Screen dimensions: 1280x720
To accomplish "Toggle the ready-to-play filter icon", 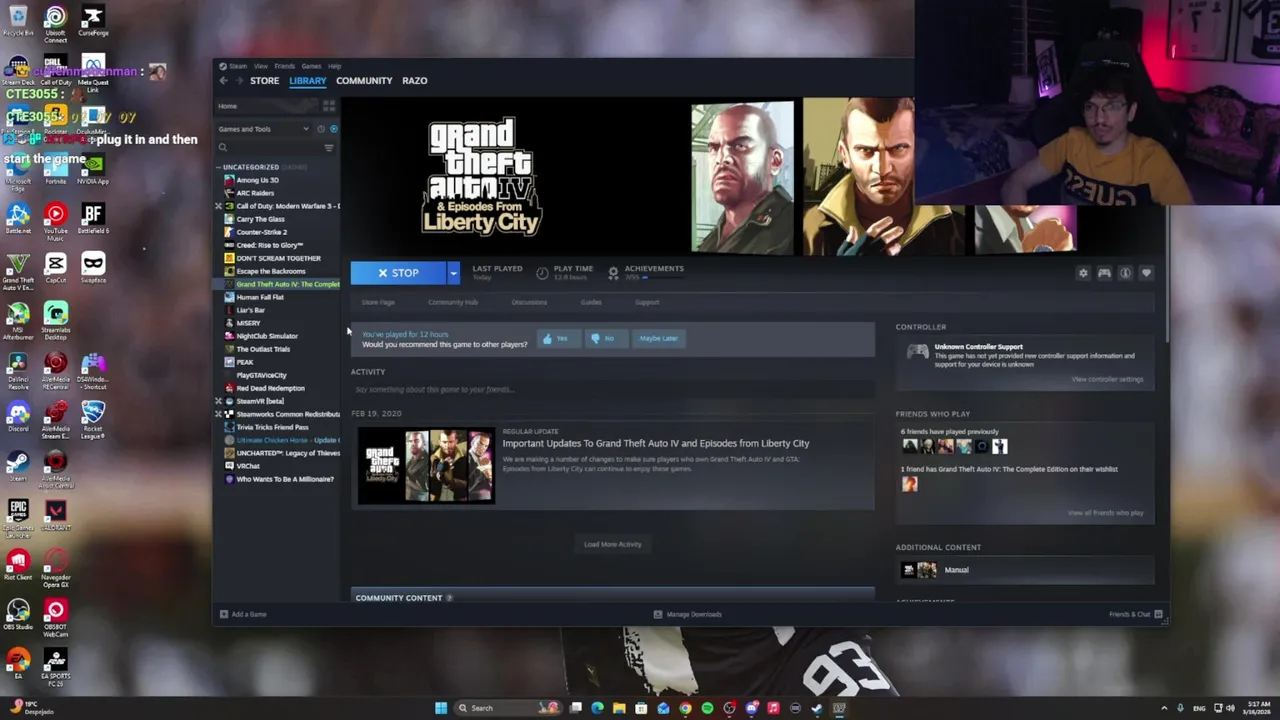I will click(x=333, y=129).
